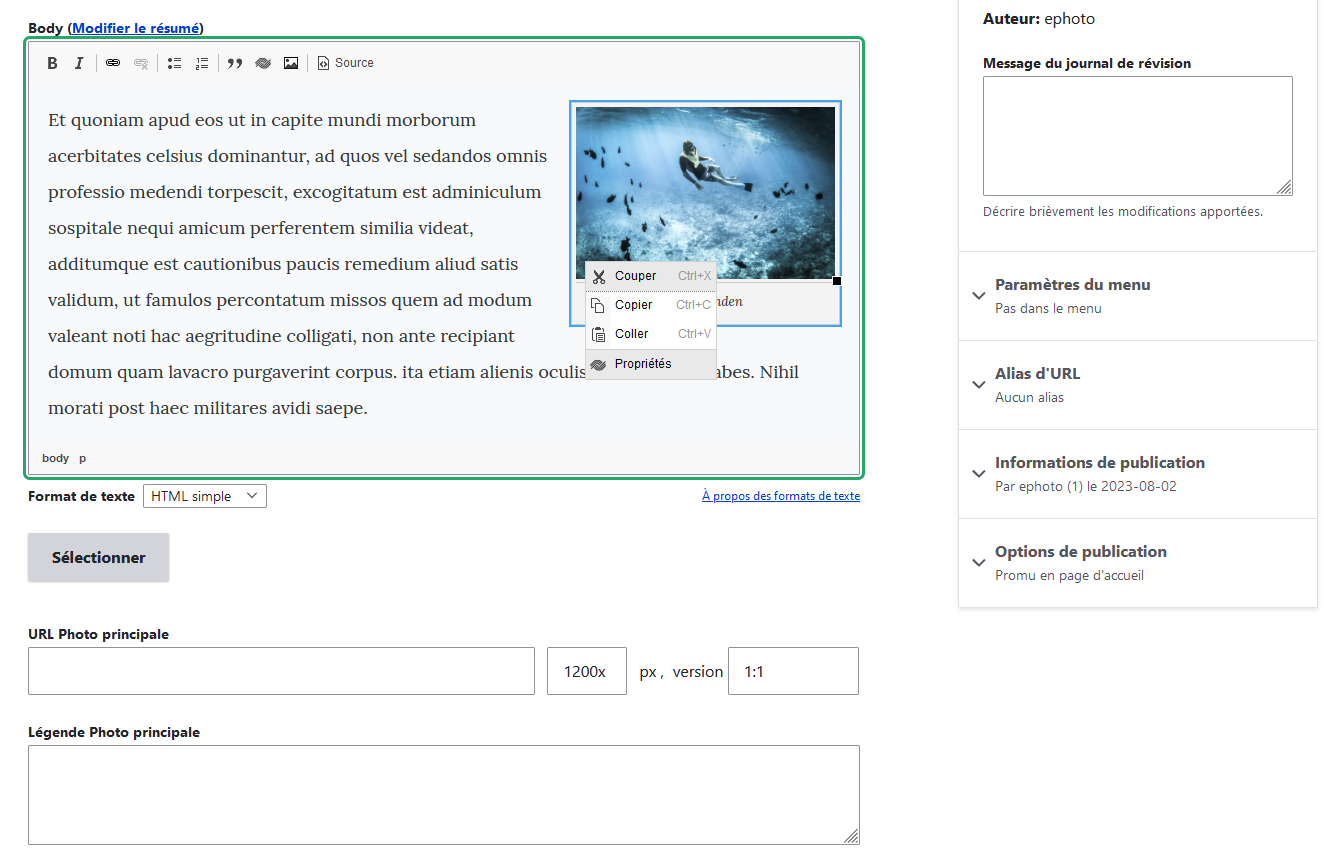The image size is (1339, 868).
Task: Open Propriétés from the context menu
Action: 651,364
